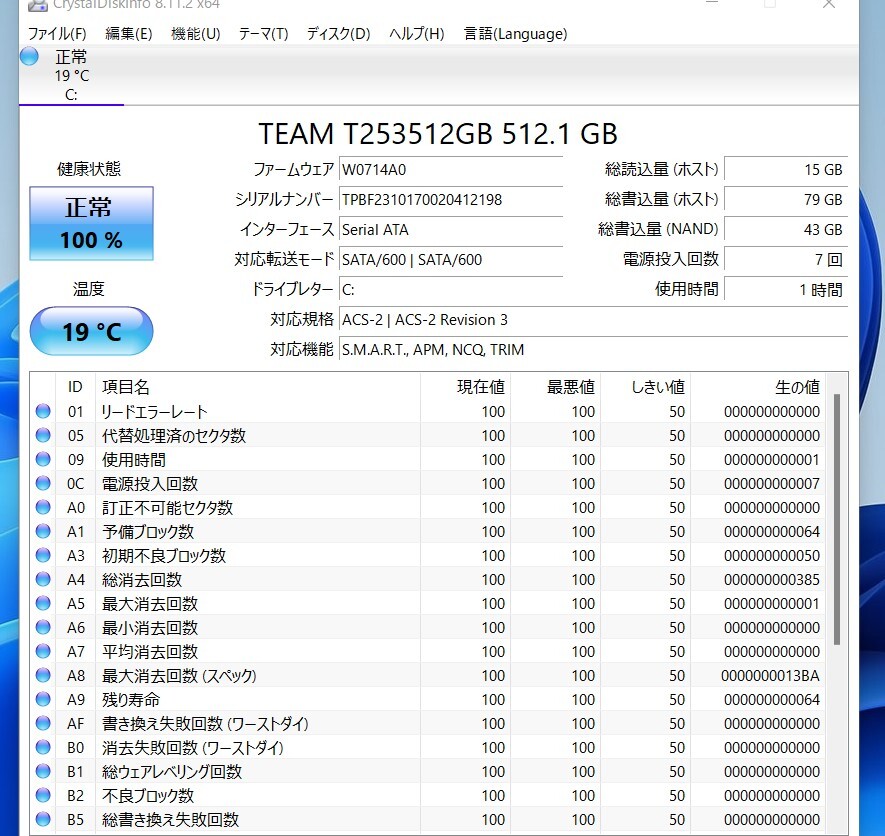Select the C: drive status icon at top
The height and width of the screenshot is (836, 885).
click(x=29, y=56)
